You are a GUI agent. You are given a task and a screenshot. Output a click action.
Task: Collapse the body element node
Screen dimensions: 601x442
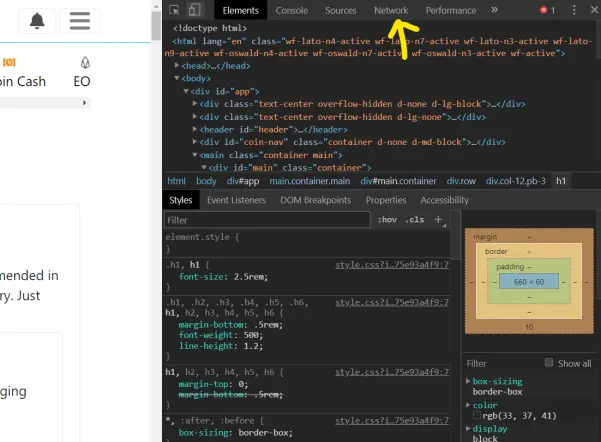[177, 78]
